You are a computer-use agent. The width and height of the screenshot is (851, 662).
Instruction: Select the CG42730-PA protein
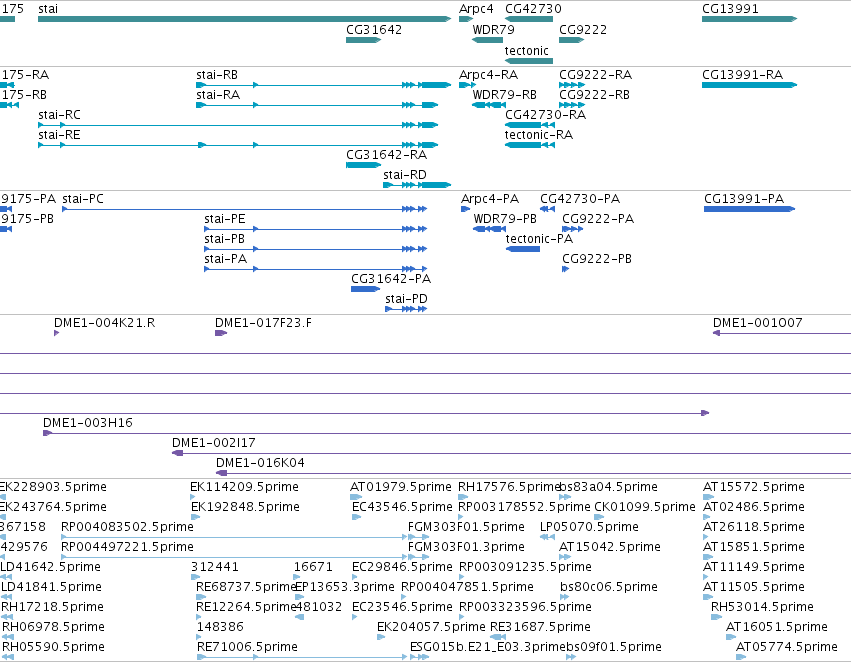(x=548, y=209)
